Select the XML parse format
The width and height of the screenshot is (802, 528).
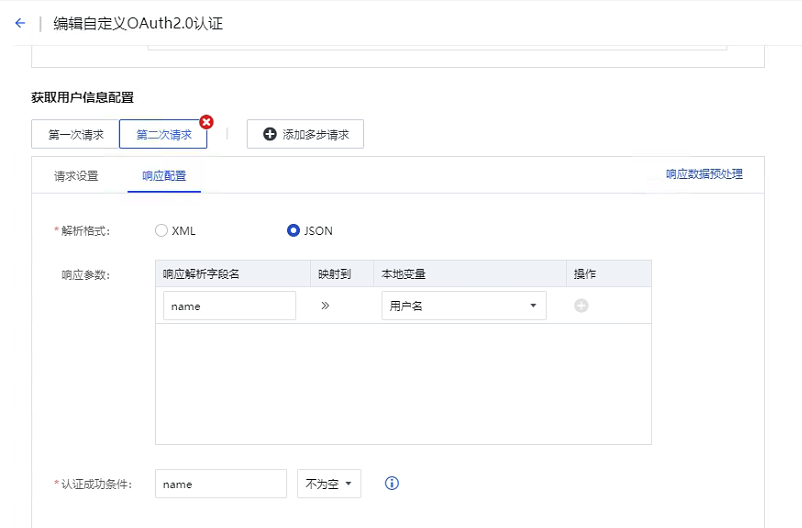pyautogui.click(x=162, y=231)
